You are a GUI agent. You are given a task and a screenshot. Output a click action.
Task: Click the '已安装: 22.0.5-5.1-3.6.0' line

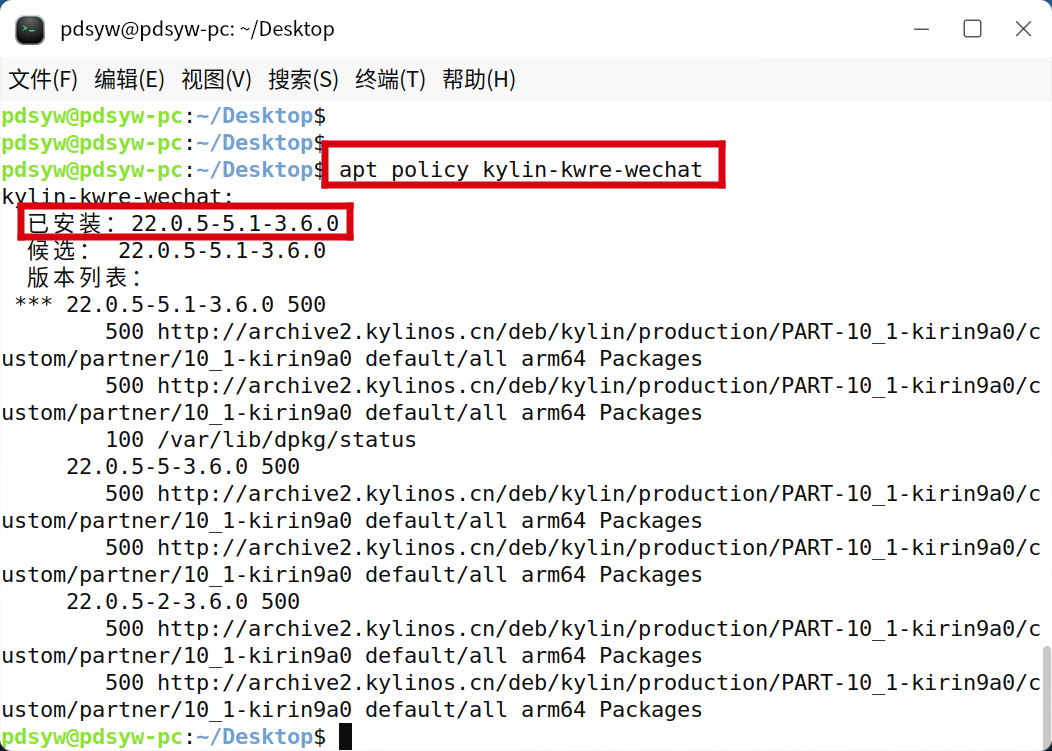[183, 223]
